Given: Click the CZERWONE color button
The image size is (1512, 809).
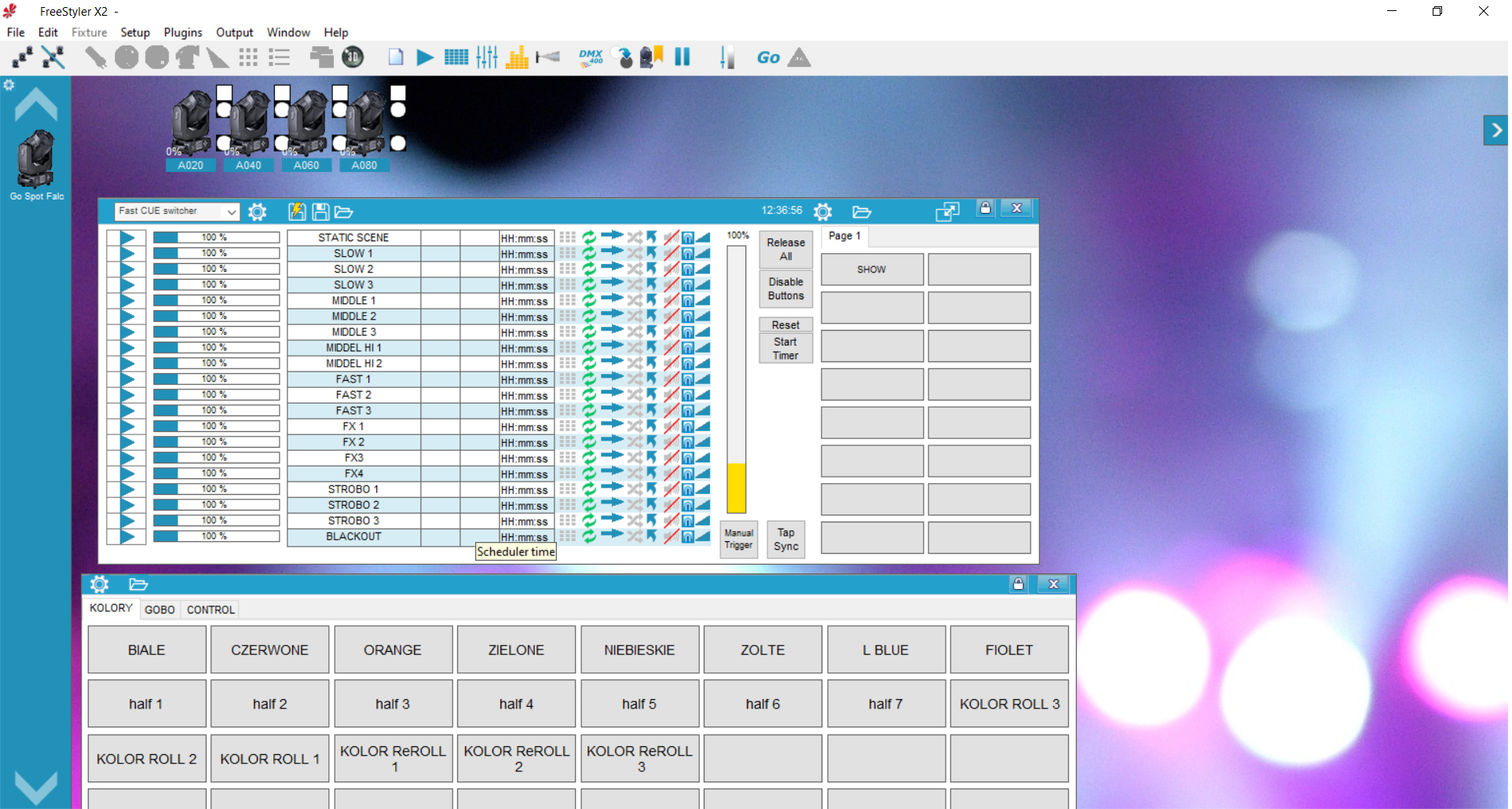Looking at the screenshot, I should click(269, 650).
